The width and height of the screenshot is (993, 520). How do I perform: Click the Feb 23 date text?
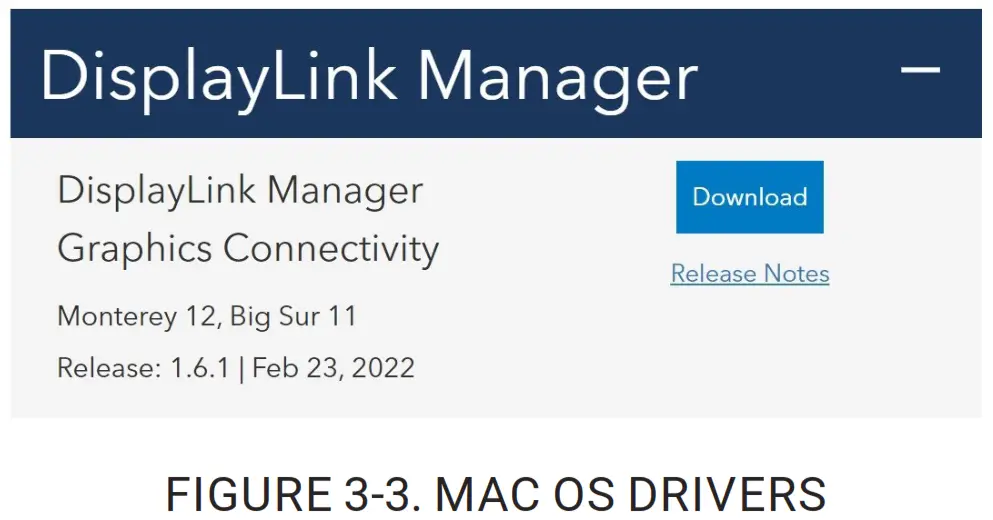click(293, 368)
